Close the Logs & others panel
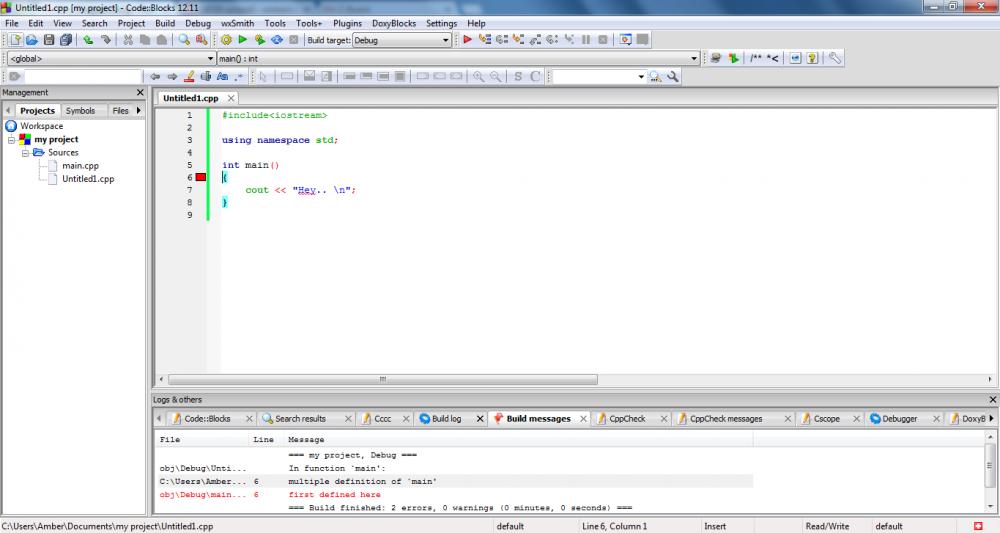The width and height of the screenshot is (1000, 533). tap(992, 400)
